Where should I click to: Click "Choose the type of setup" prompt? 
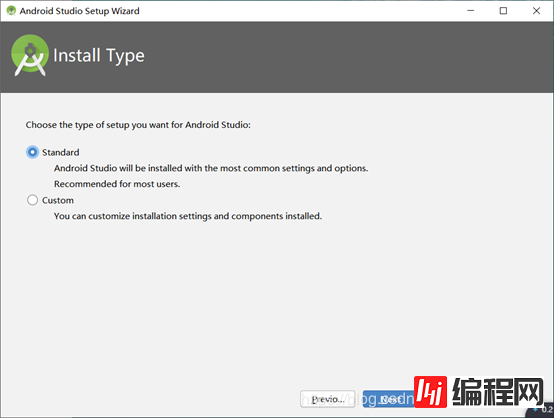coord(138,125)
